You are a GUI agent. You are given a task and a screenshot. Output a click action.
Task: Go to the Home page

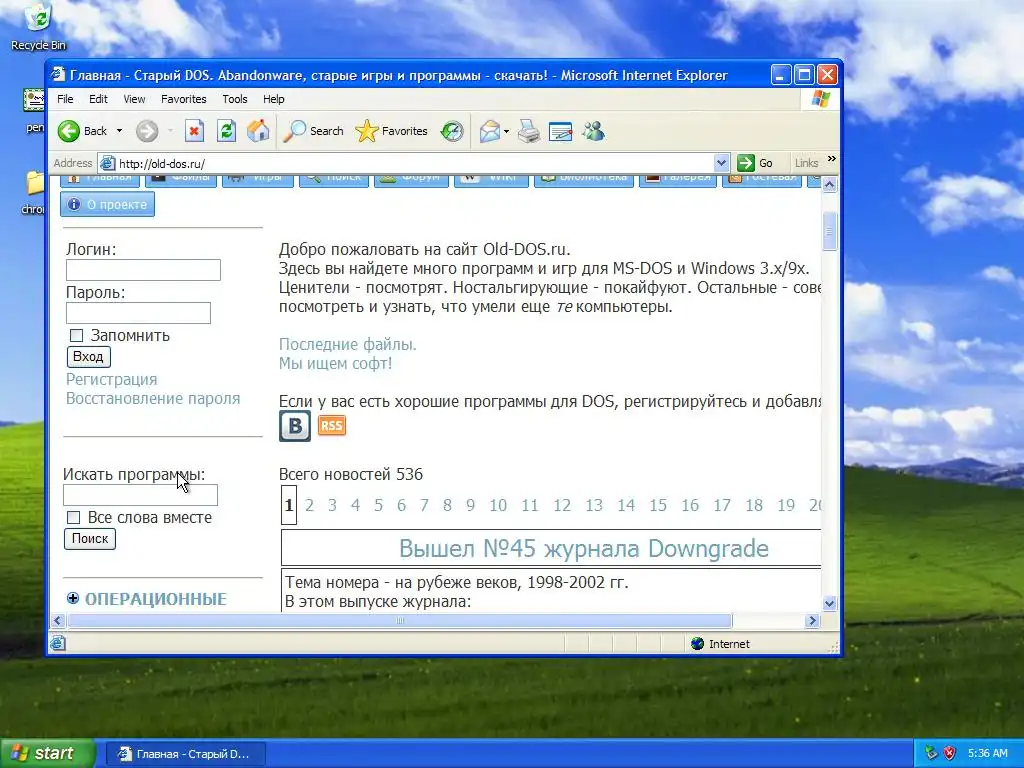click(x=258, y=131)
